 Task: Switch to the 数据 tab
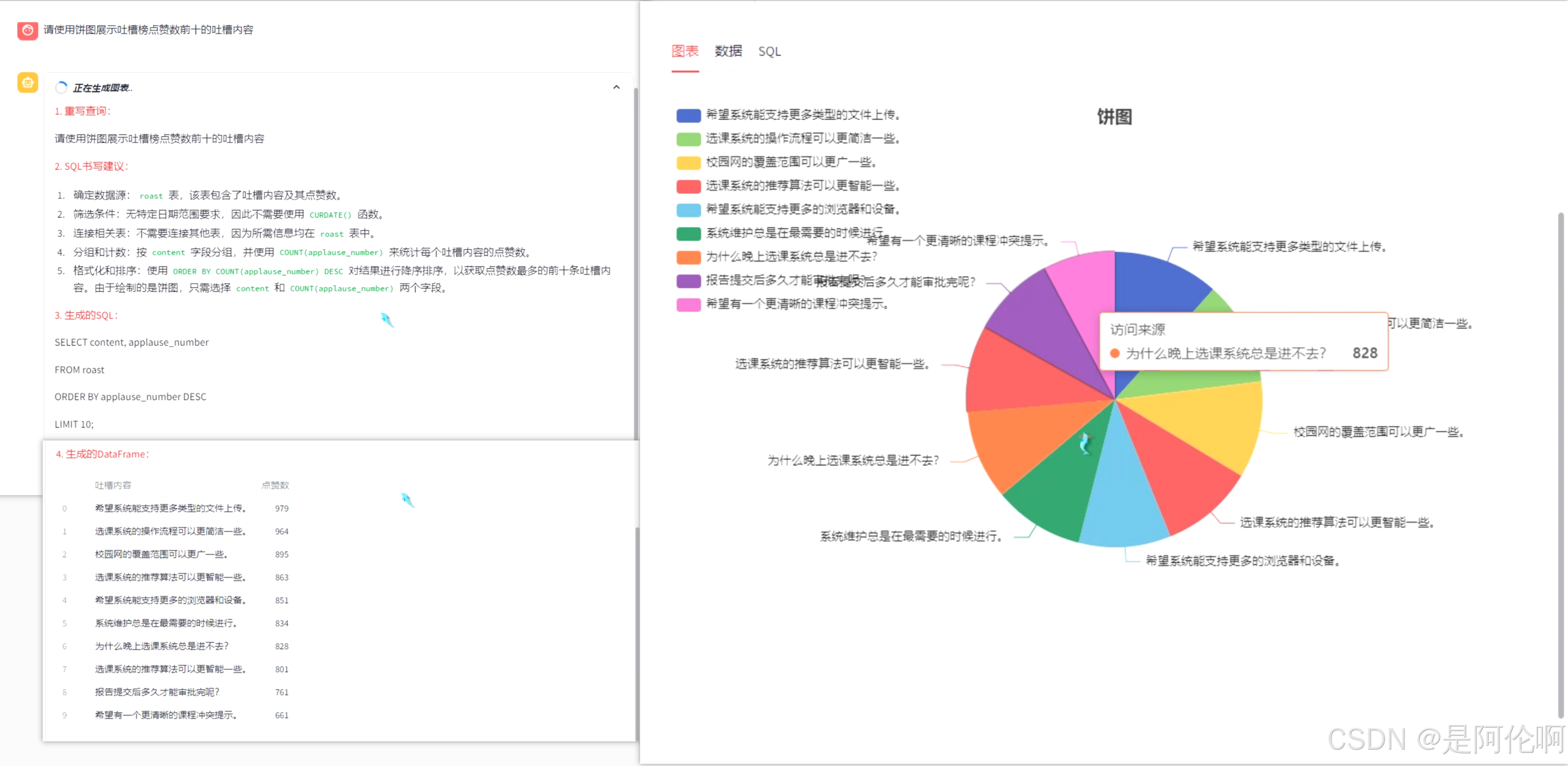(728, 51)
